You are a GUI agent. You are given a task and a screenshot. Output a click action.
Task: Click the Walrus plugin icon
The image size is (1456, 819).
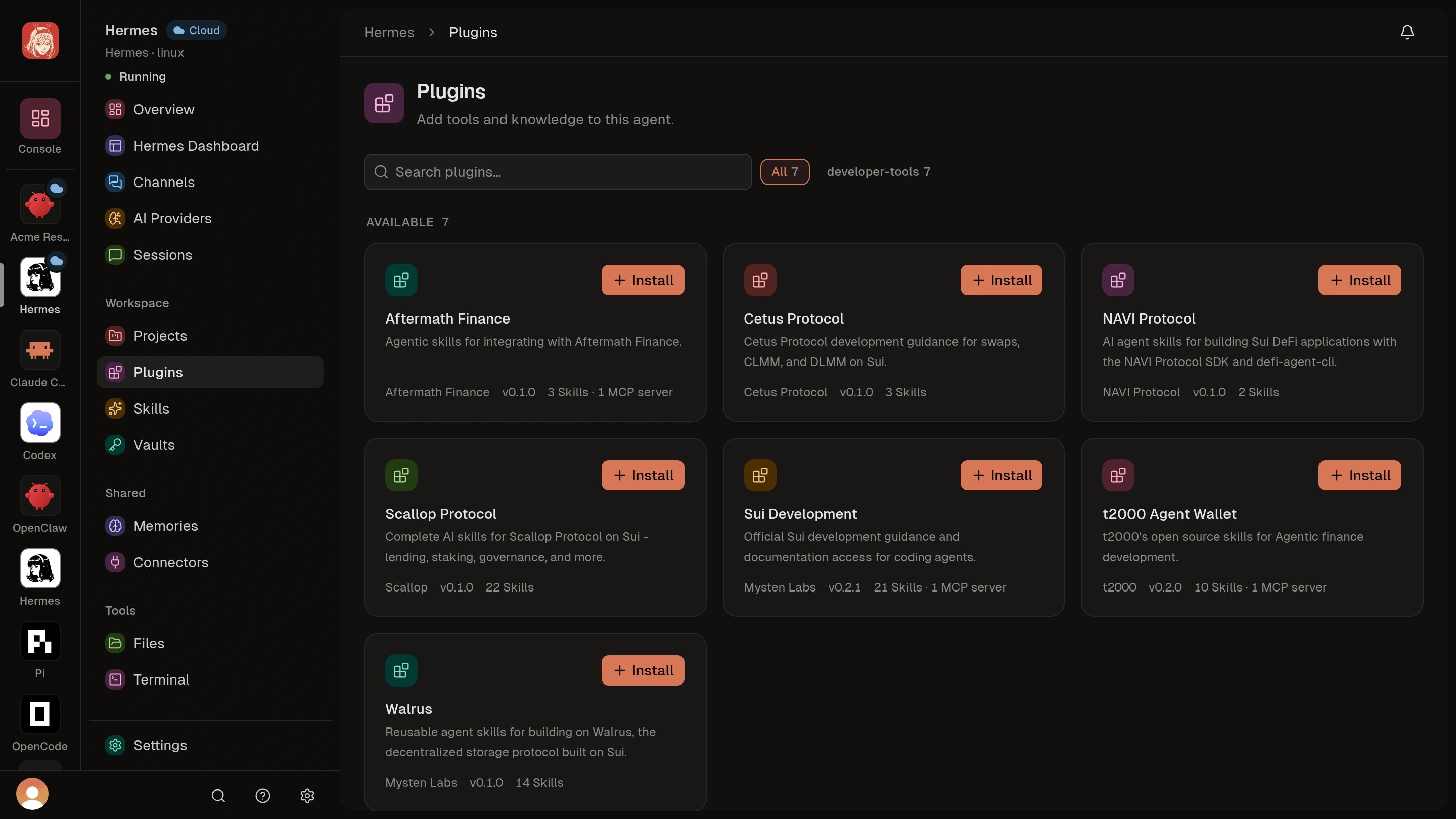[401, 670]
